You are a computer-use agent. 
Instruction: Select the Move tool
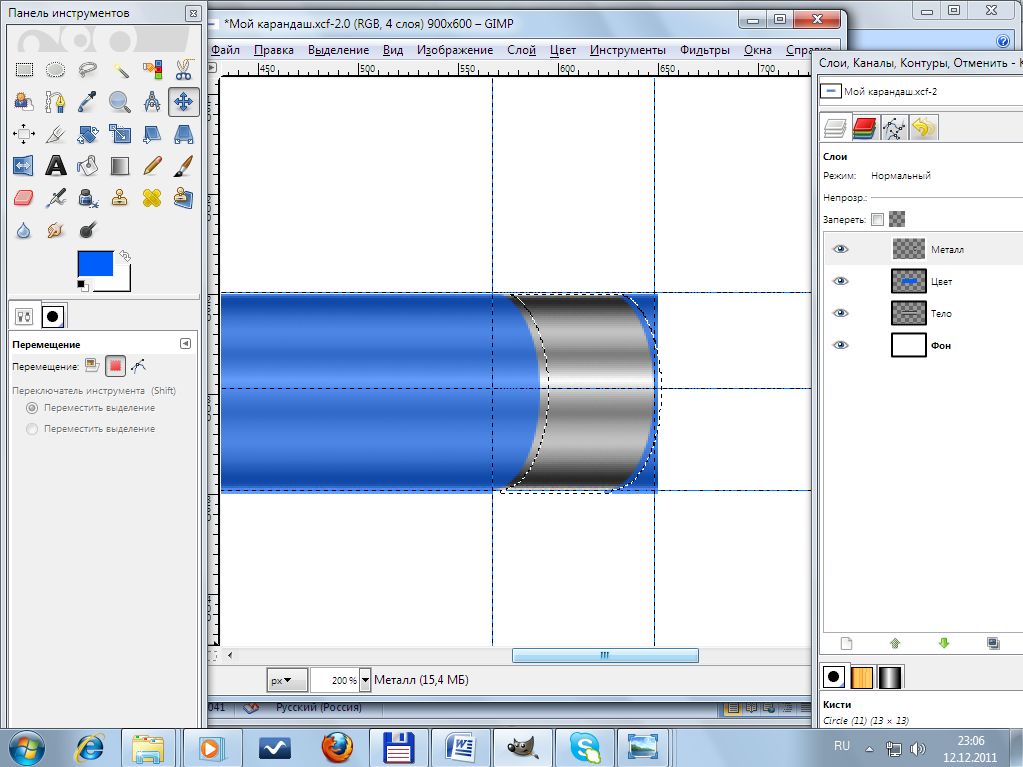[183, 102]
